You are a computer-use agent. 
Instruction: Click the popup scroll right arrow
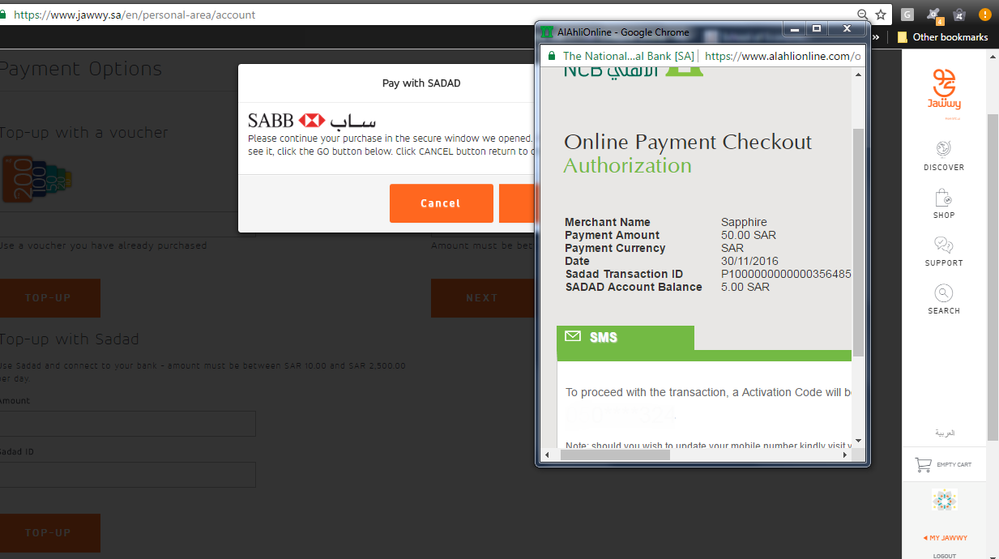pos(845,455)
